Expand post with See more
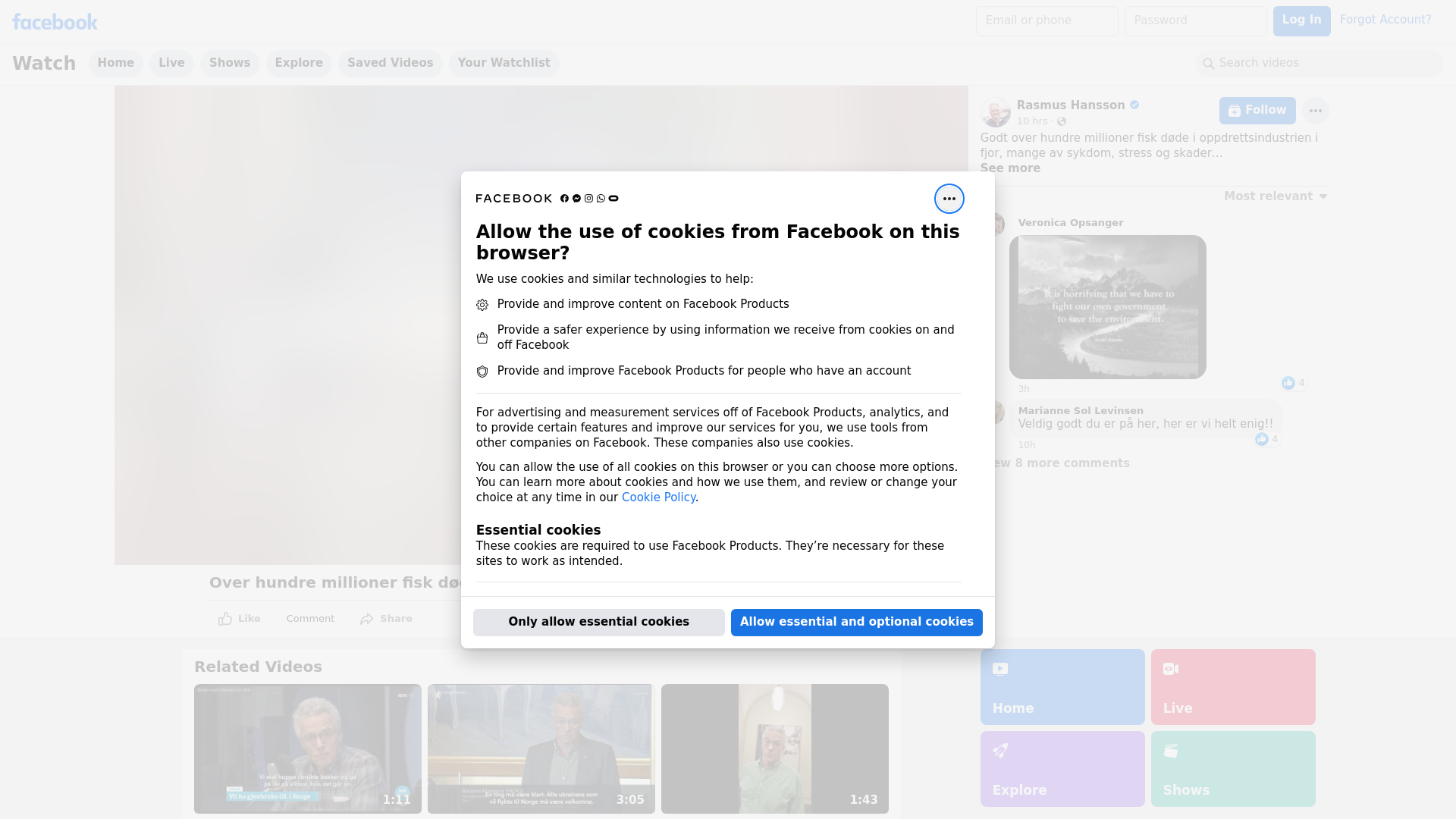The image size is (1456, 819). (1010, 168)
